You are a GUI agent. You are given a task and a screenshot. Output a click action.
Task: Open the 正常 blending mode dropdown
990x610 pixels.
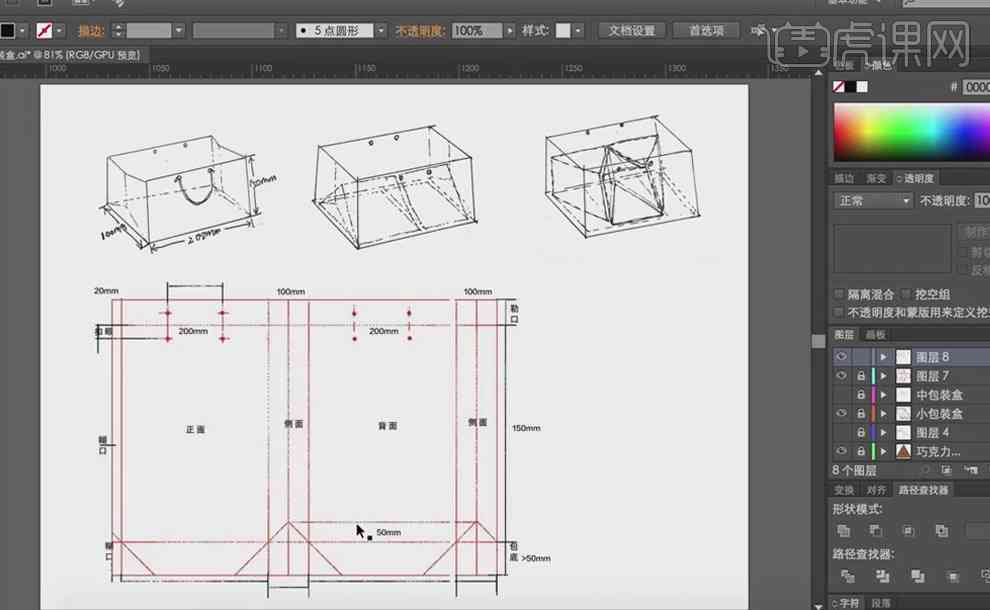tap(873, 201)
